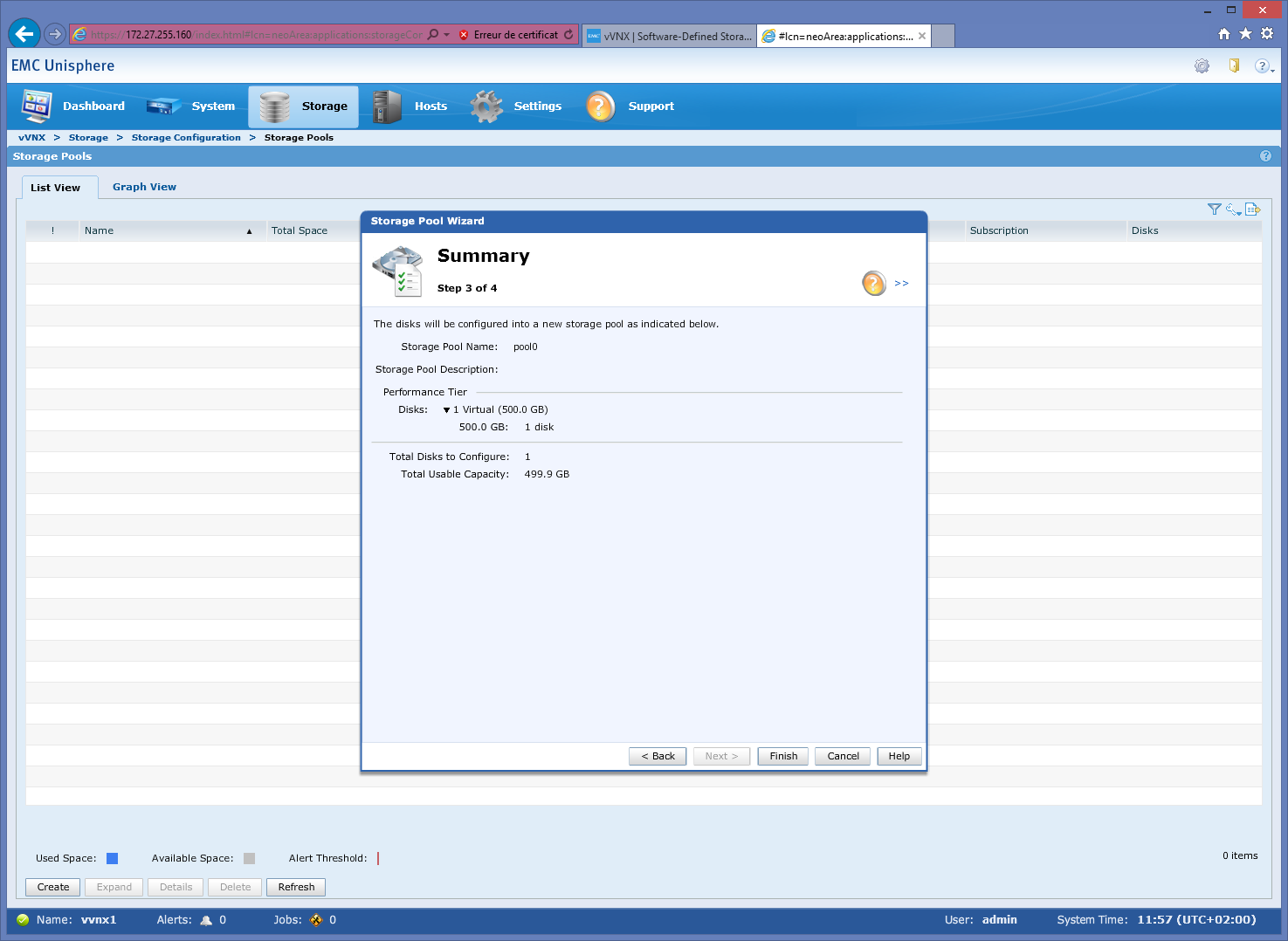The width and height of the screenshot is (1288, 941).
Task: Click the '499.9 GB' usable capacity value
Action: tap(547, 475)
